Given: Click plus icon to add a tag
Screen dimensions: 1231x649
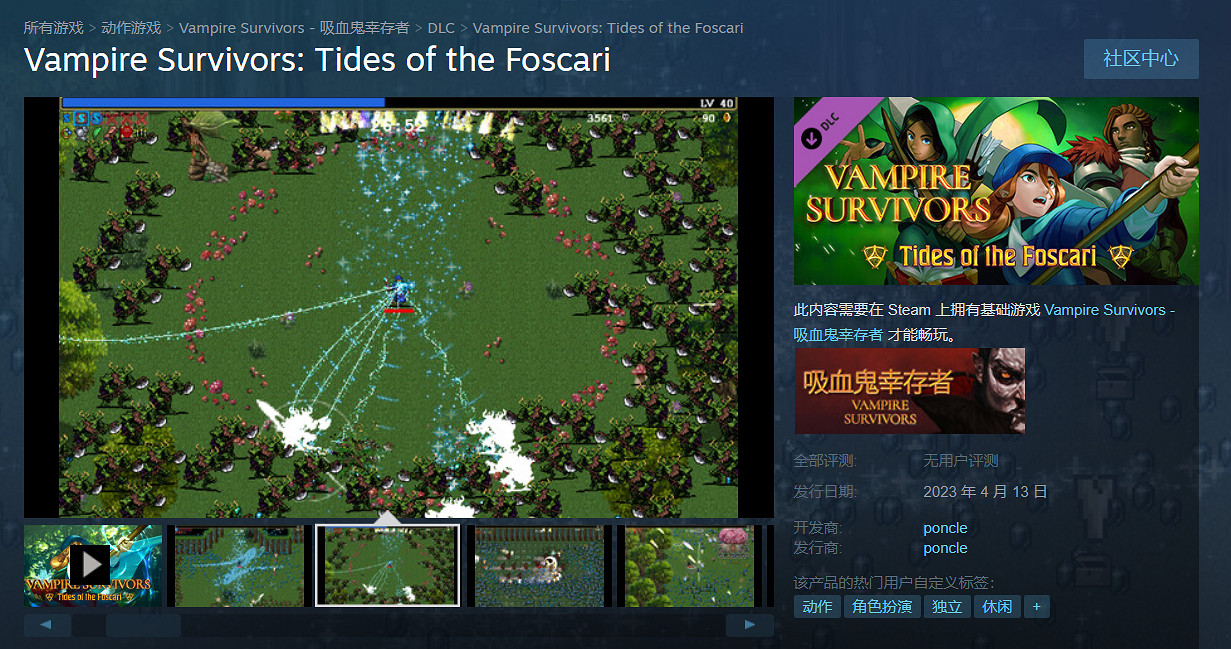Looking at the screenshot, I should pyautogui.click(x=1037, y=607).
